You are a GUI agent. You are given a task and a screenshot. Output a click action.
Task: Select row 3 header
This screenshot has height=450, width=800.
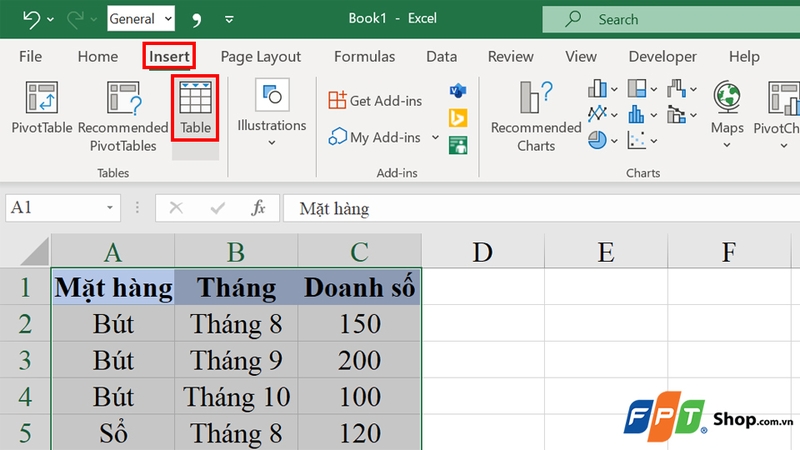click(x=25, y=360)
